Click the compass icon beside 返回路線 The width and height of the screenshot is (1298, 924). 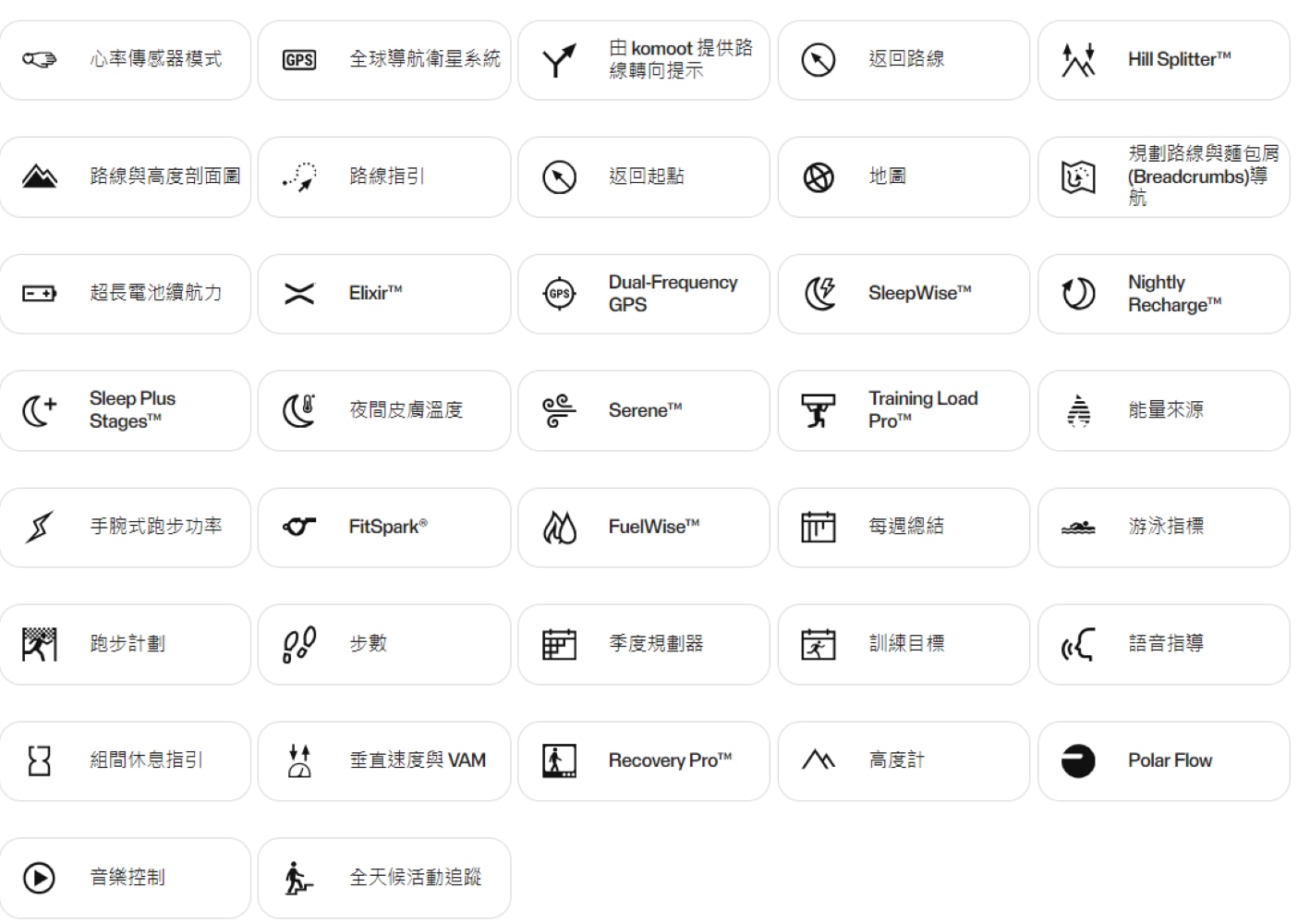click(x=819, y=60)
